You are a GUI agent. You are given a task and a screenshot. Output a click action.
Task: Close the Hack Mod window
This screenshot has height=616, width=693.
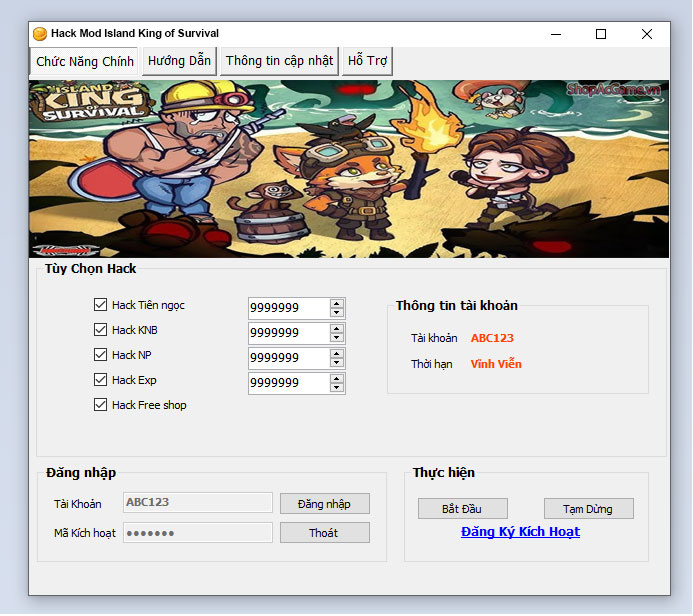click(x=647, y=34)
